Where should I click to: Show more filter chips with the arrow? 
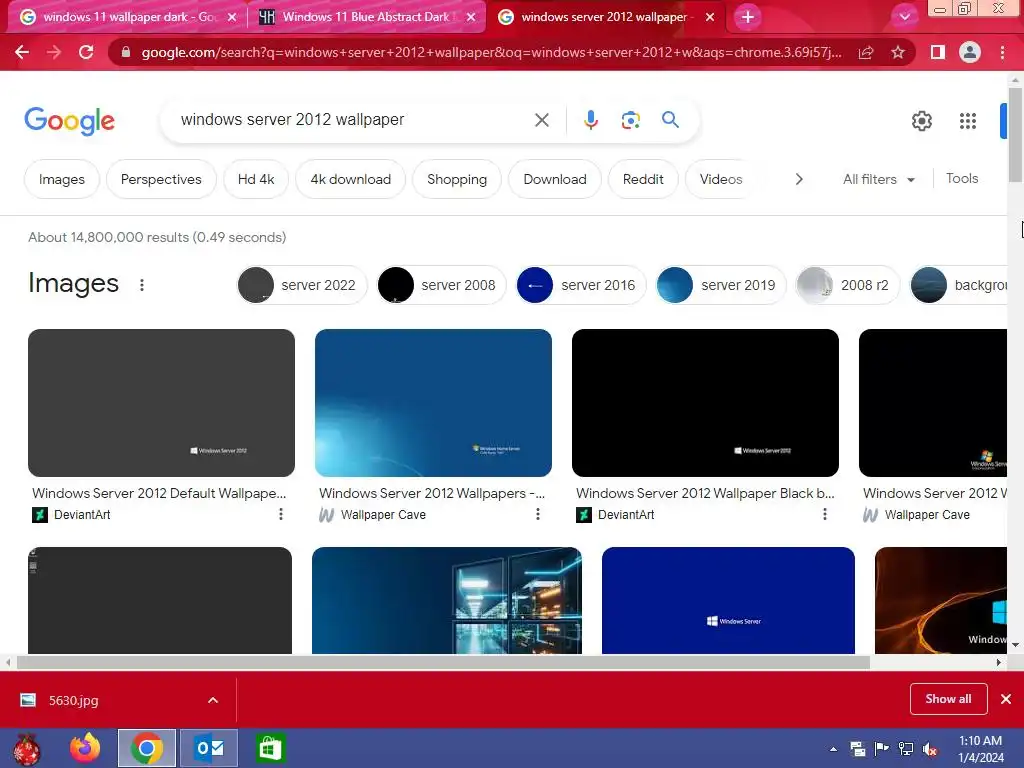tap(799, 179)
